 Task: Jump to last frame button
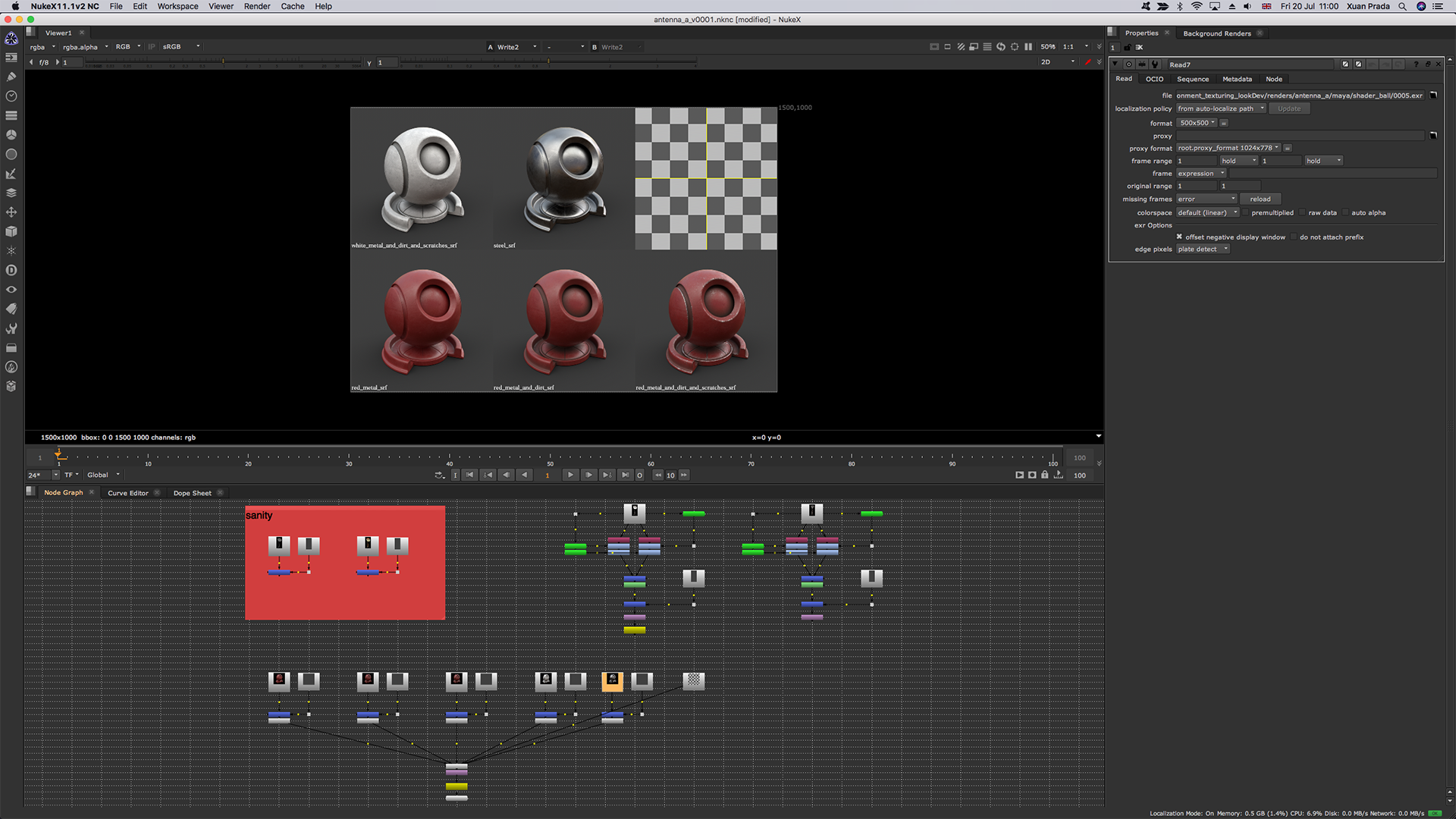pyautogui.click(x=625, y=475)
